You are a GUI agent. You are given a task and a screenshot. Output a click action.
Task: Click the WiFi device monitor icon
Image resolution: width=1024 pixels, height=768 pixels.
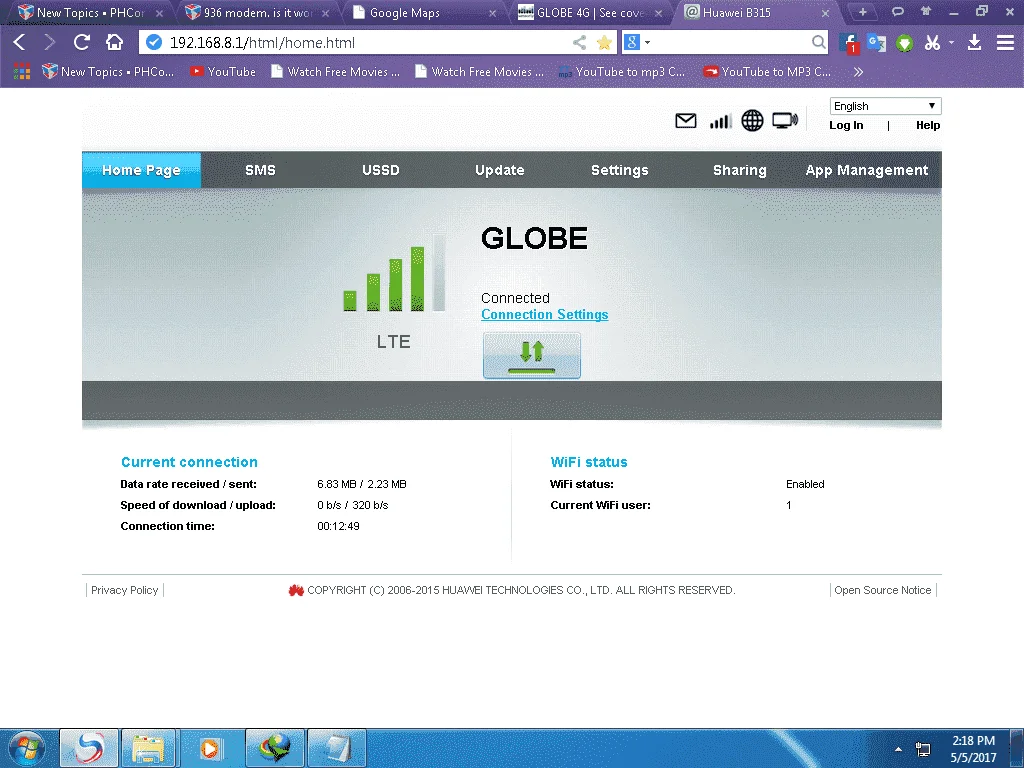point(785,121)
